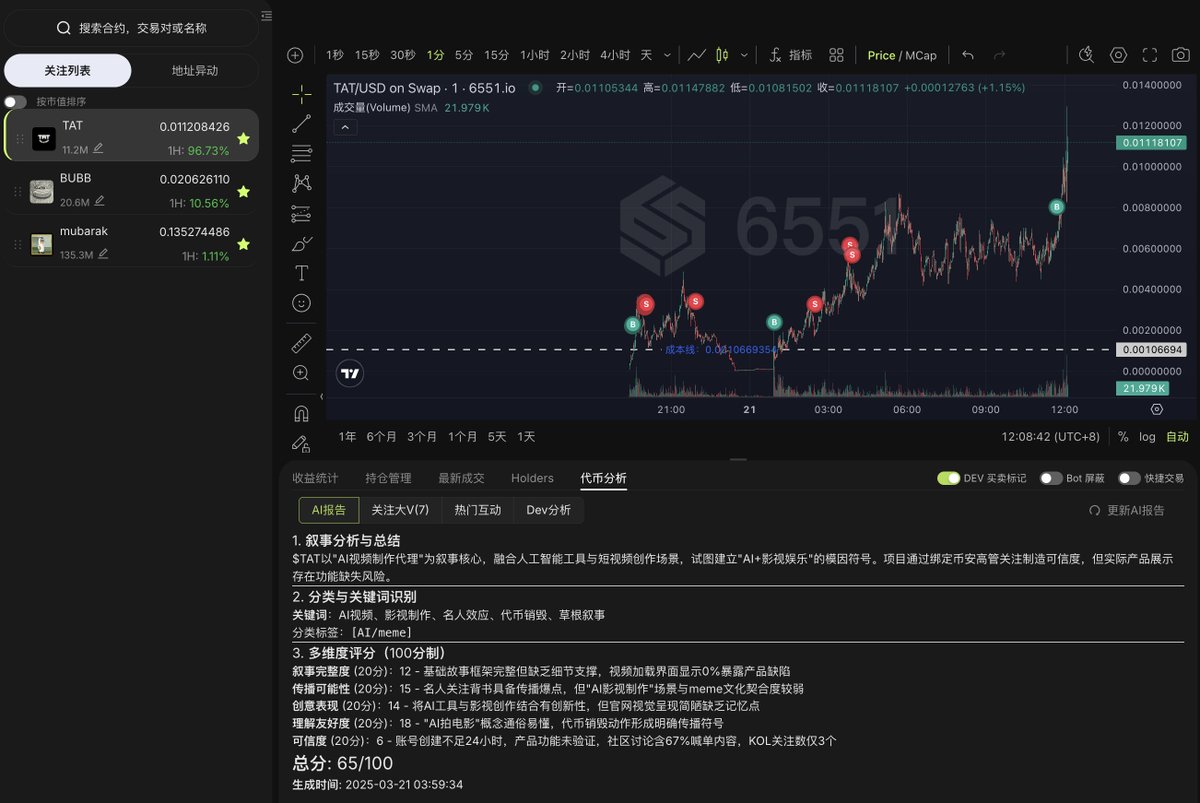Open the 持仓管理 tab
The height and width of the screenshot is (803, 1200).
388,478
